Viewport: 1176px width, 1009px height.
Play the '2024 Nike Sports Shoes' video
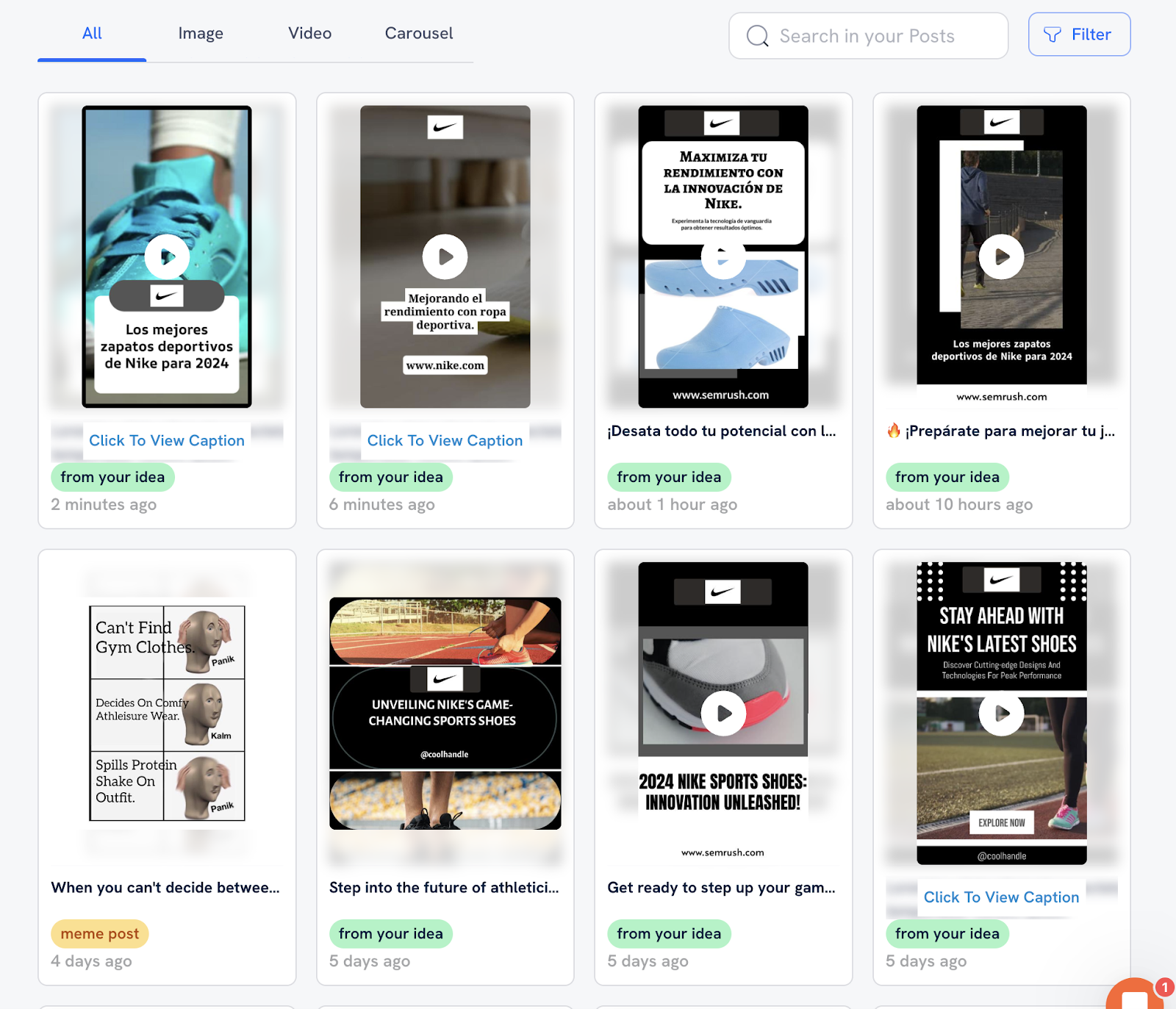click(x=723, y=713)
